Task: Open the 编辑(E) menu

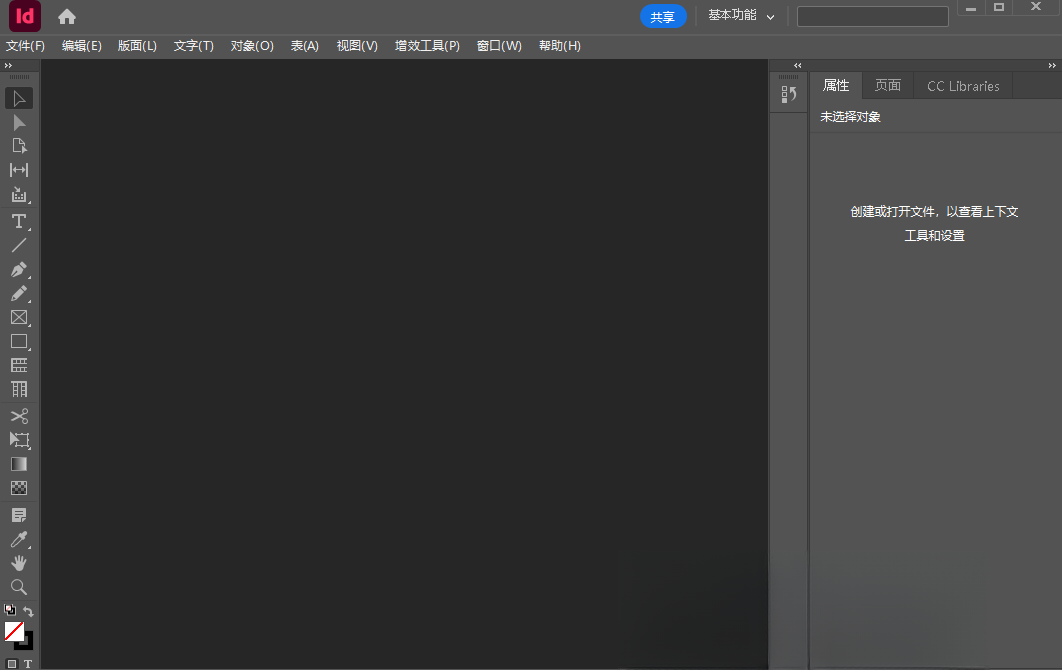Action: coord(81,46)
